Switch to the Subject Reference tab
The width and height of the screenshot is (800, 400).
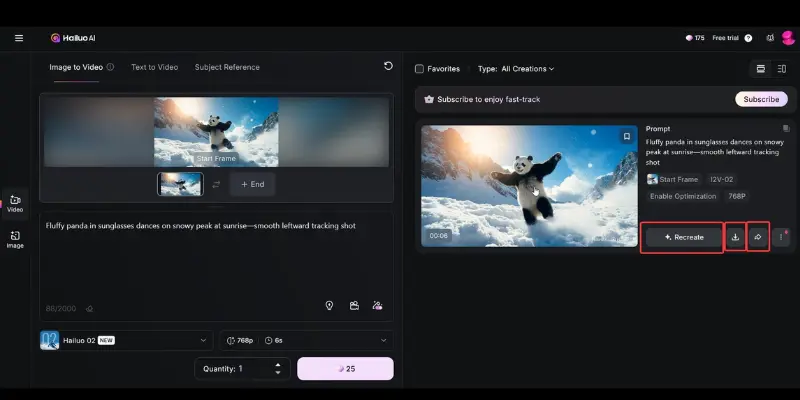tap(227, 67)
